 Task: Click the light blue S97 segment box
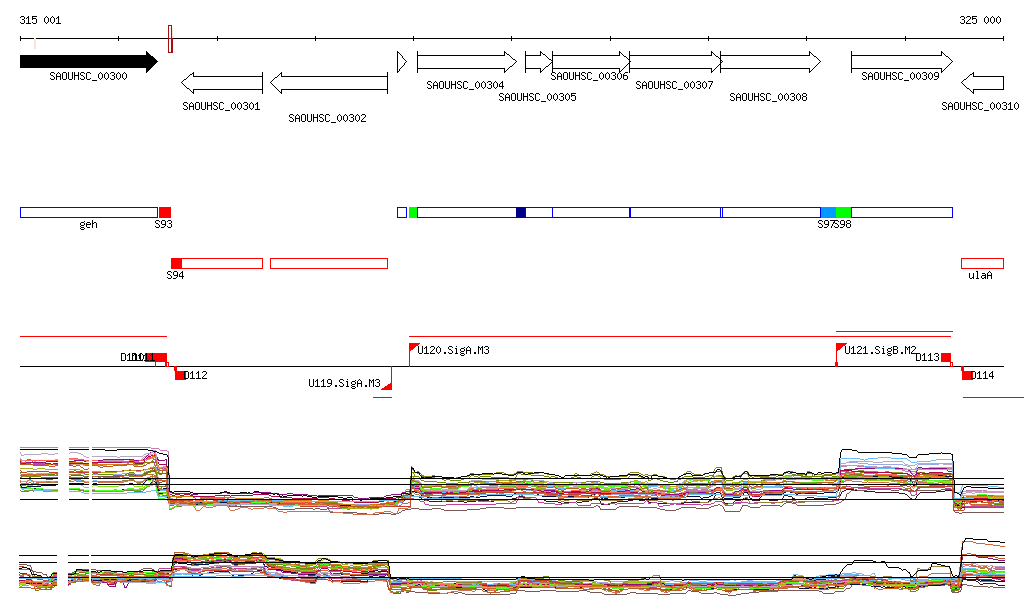coord(828,212)
